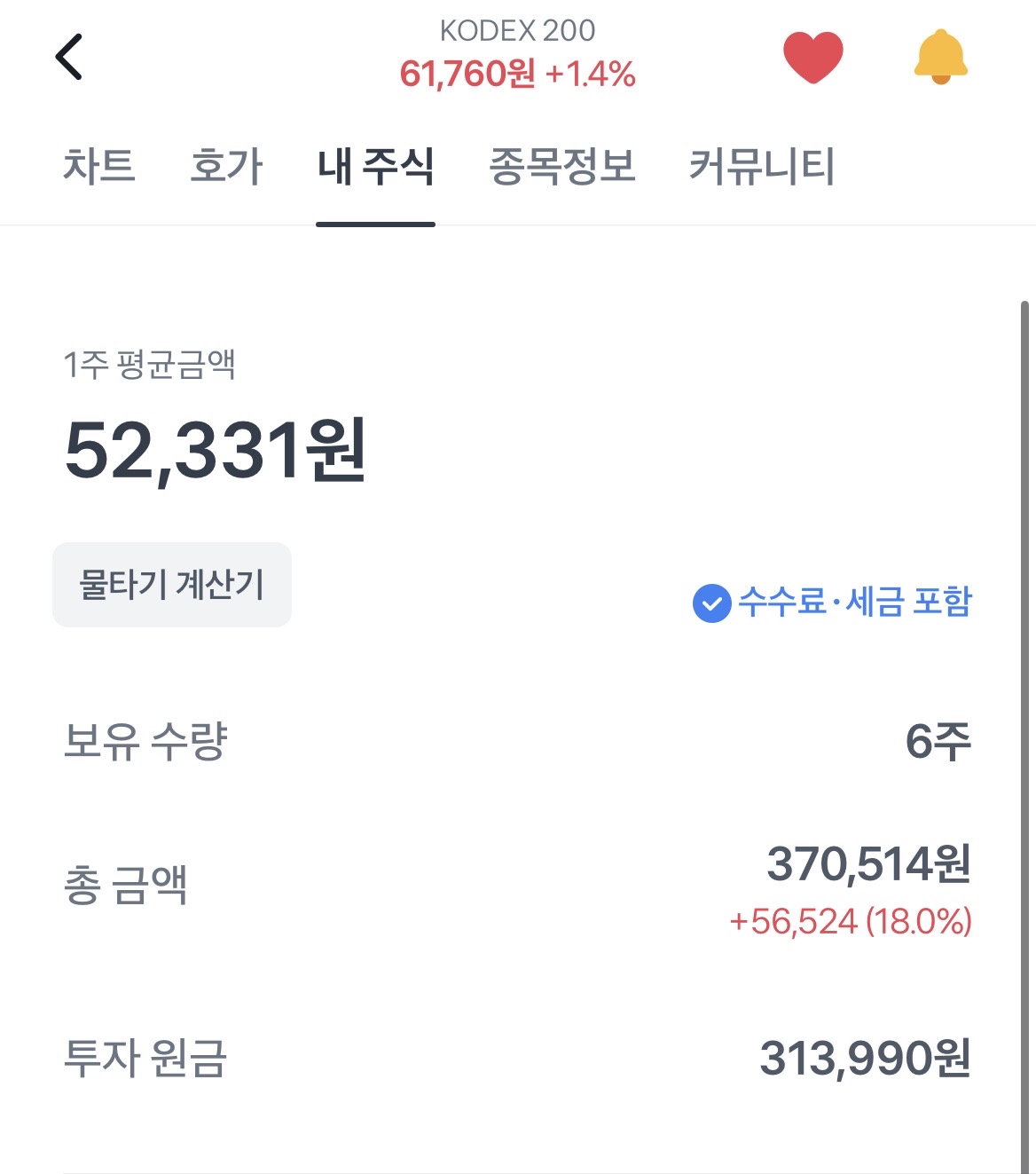This screenshot has height=1174, width=1036.
Task: Tap the back arrow icon
Action: (68, 58)
